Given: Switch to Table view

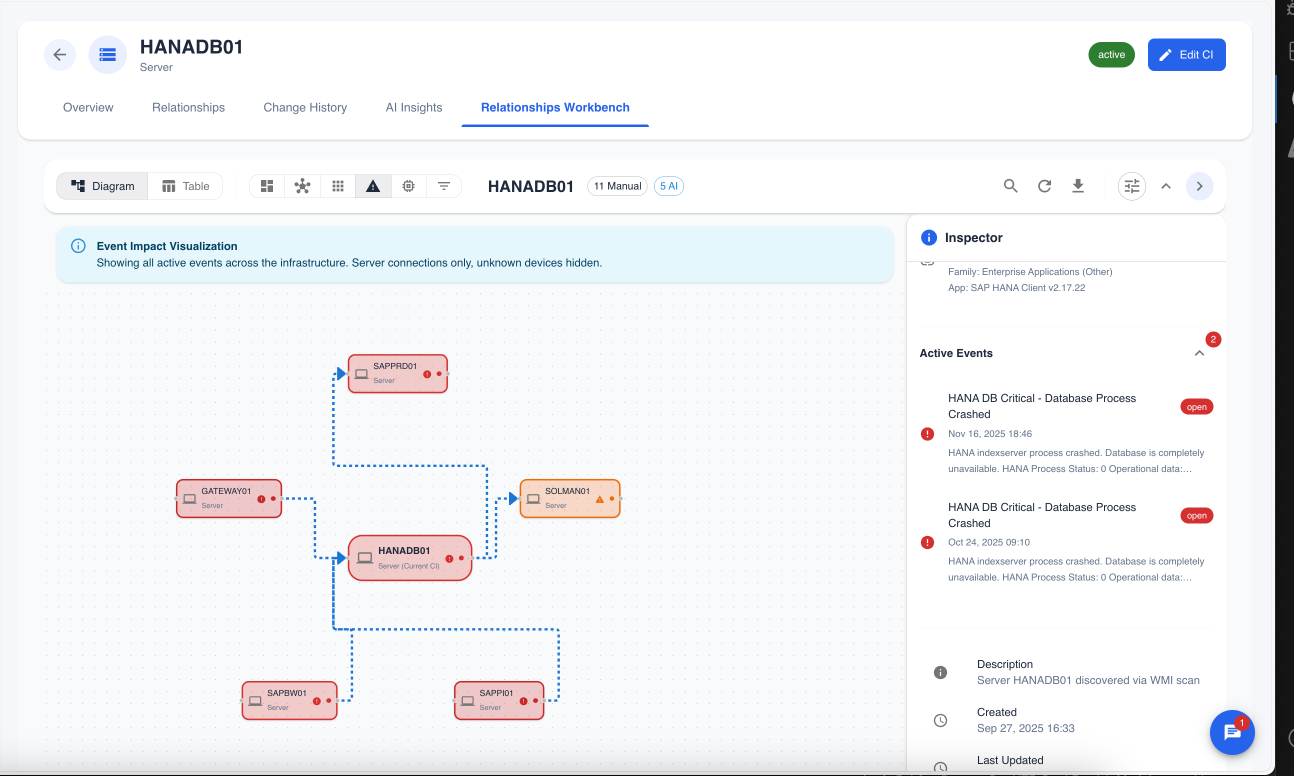Looking at the screenshot, I should [186, 186].
